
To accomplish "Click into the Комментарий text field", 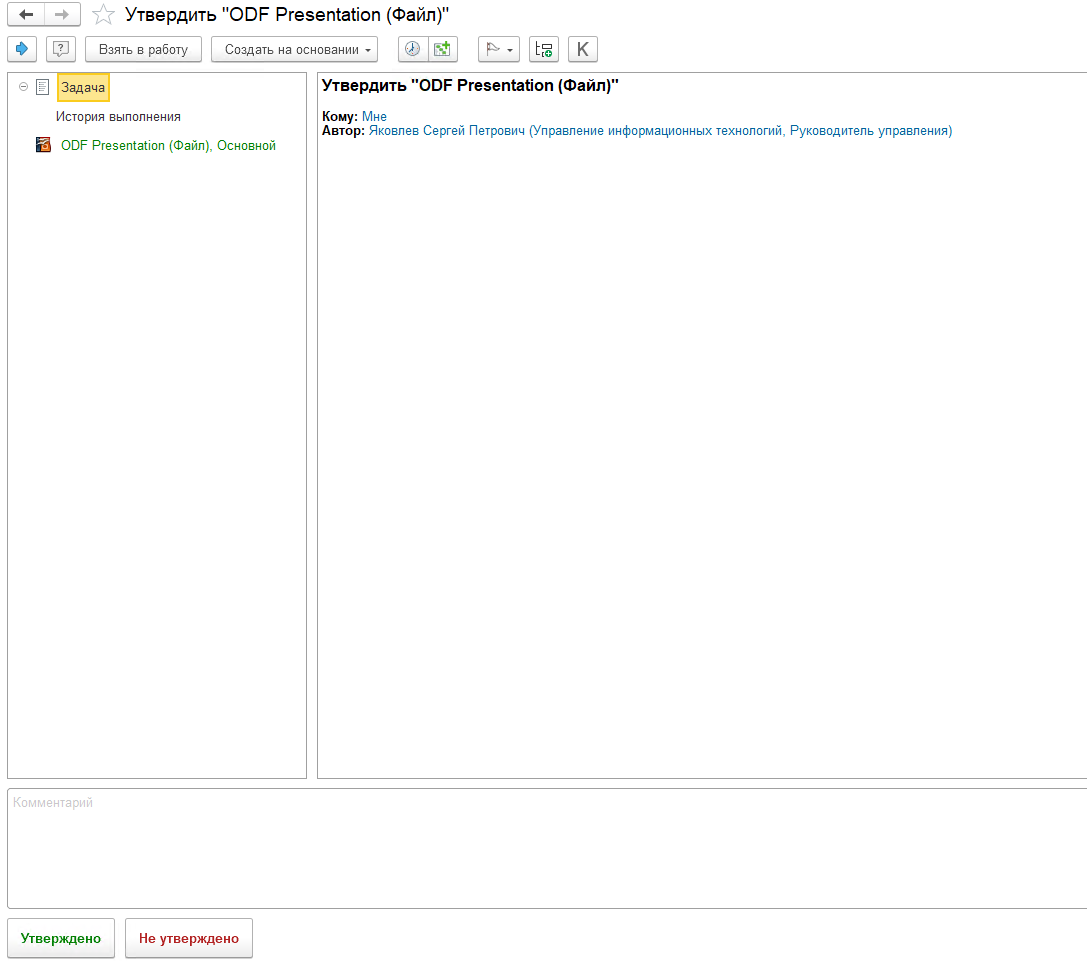I will (x=540, y=848).
